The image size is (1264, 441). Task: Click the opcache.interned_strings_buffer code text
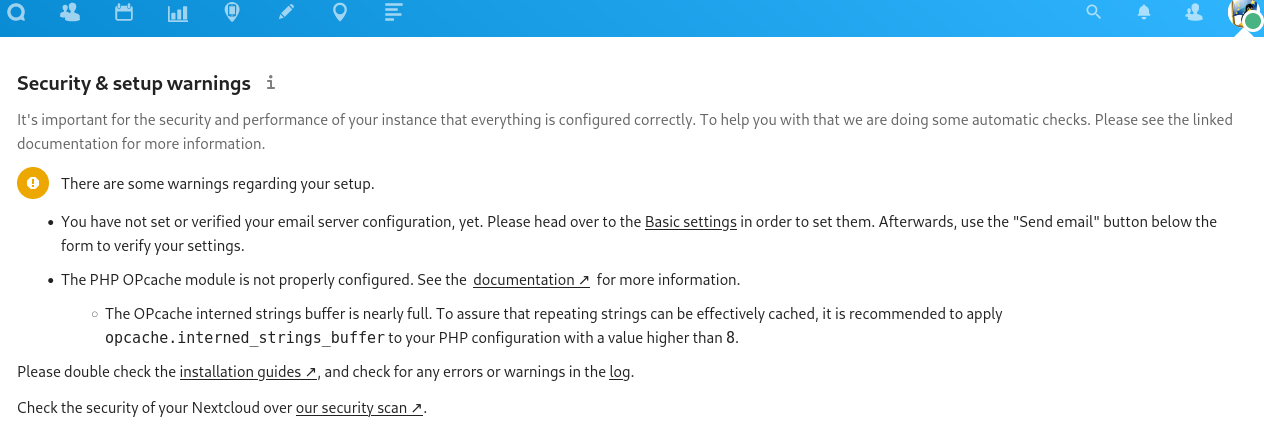click(x=245, y=338)
